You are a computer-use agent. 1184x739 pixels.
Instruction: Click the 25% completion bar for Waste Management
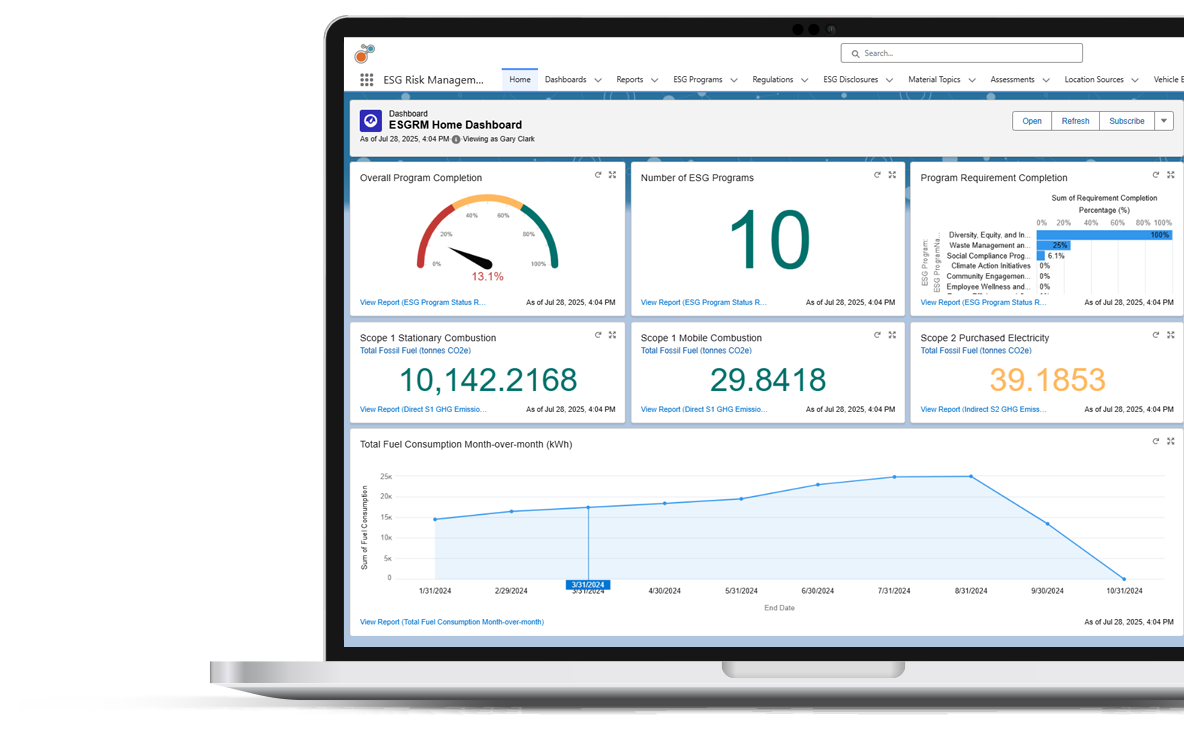pyautogui.click(x=1056, y=244)
